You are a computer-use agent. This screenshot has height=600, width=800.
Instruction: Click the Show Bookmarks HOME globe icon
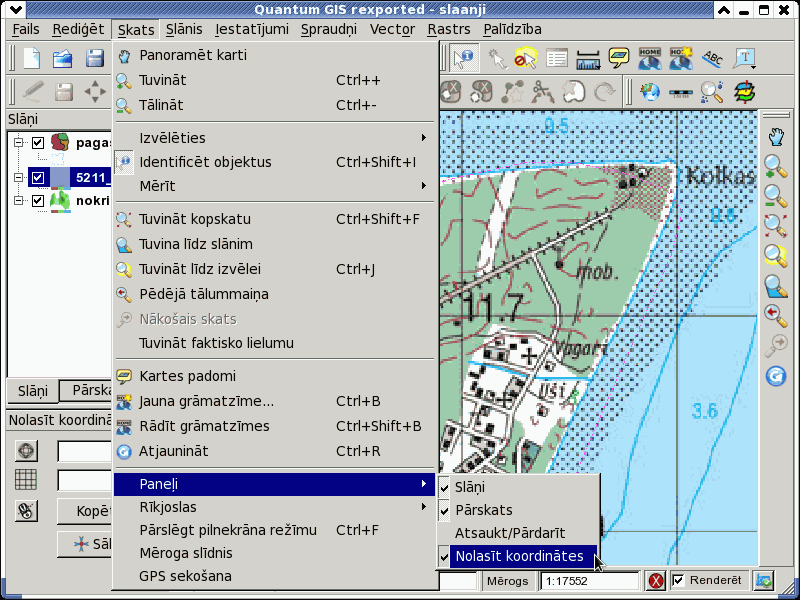click(x=650, y=59)
